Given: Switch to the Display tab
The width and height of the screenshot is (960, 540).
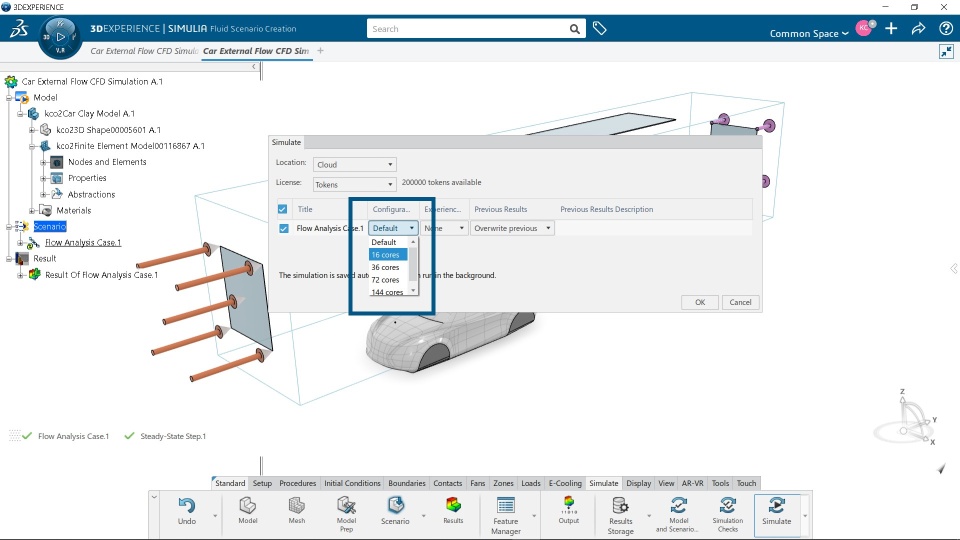Looking at the screenshot, I should [x=639, y=483].
